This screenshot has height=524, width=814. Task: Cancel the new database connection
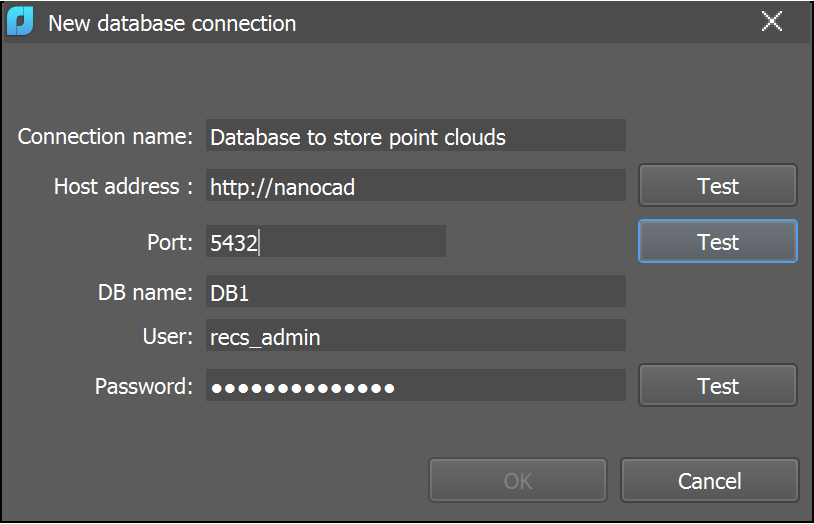coord(709,481)
